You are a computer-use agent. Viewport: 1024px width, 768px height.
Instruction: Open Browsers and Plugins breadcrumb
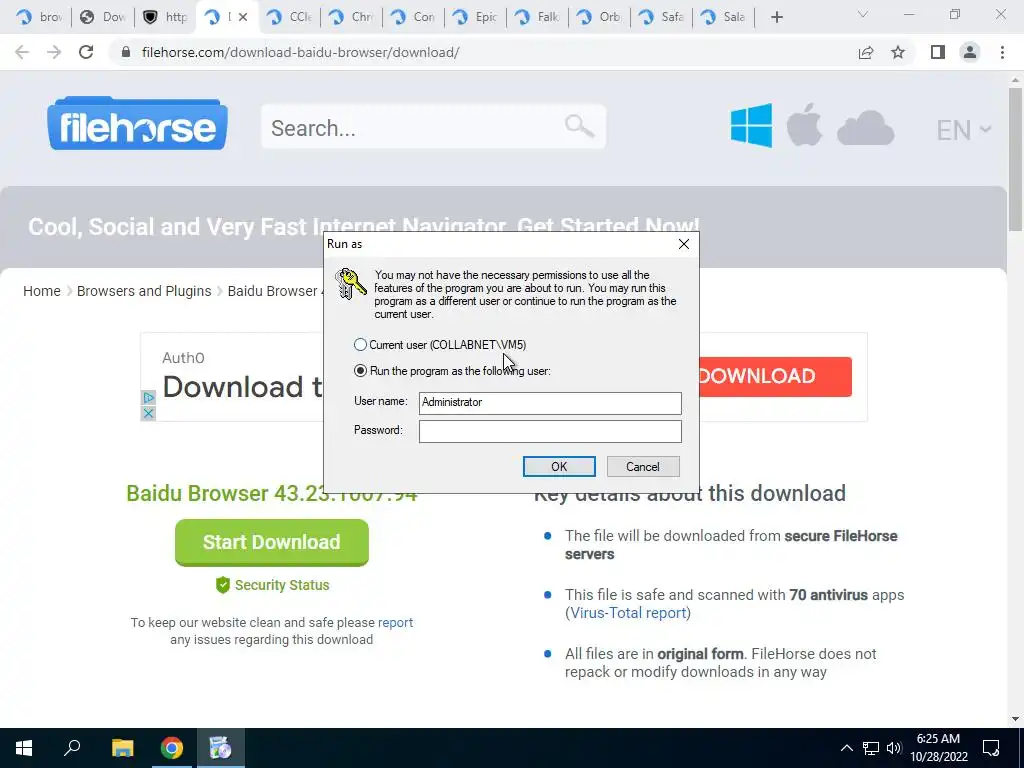pos(144,291)
